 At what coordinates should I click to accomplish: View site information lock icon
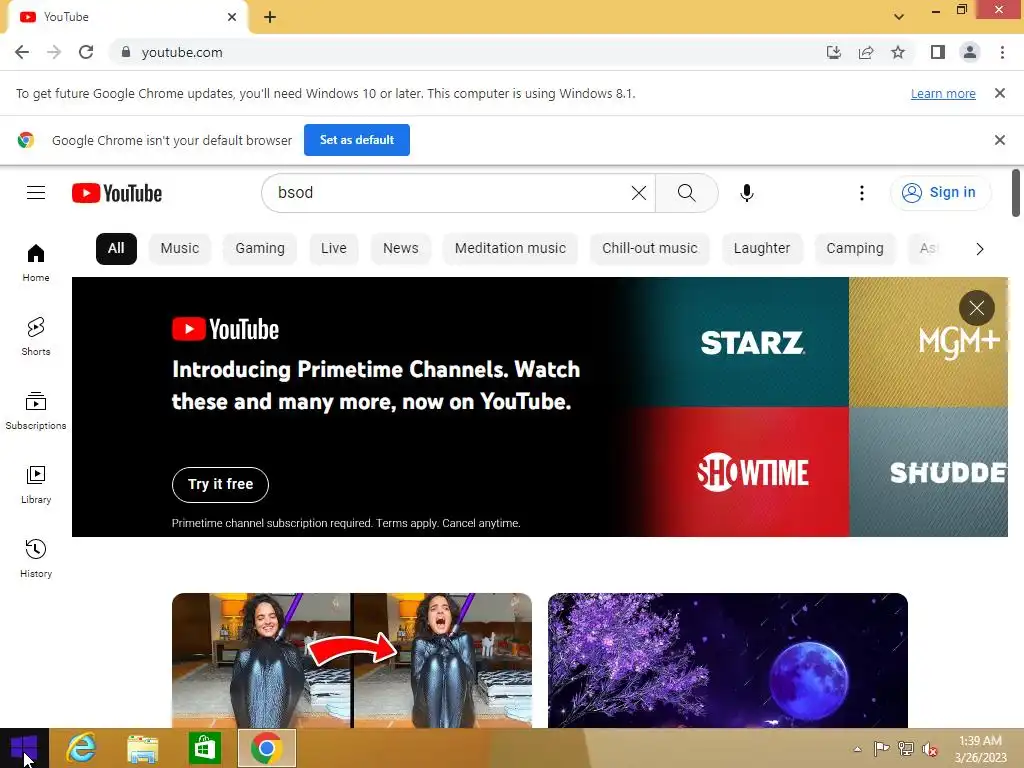126,52
